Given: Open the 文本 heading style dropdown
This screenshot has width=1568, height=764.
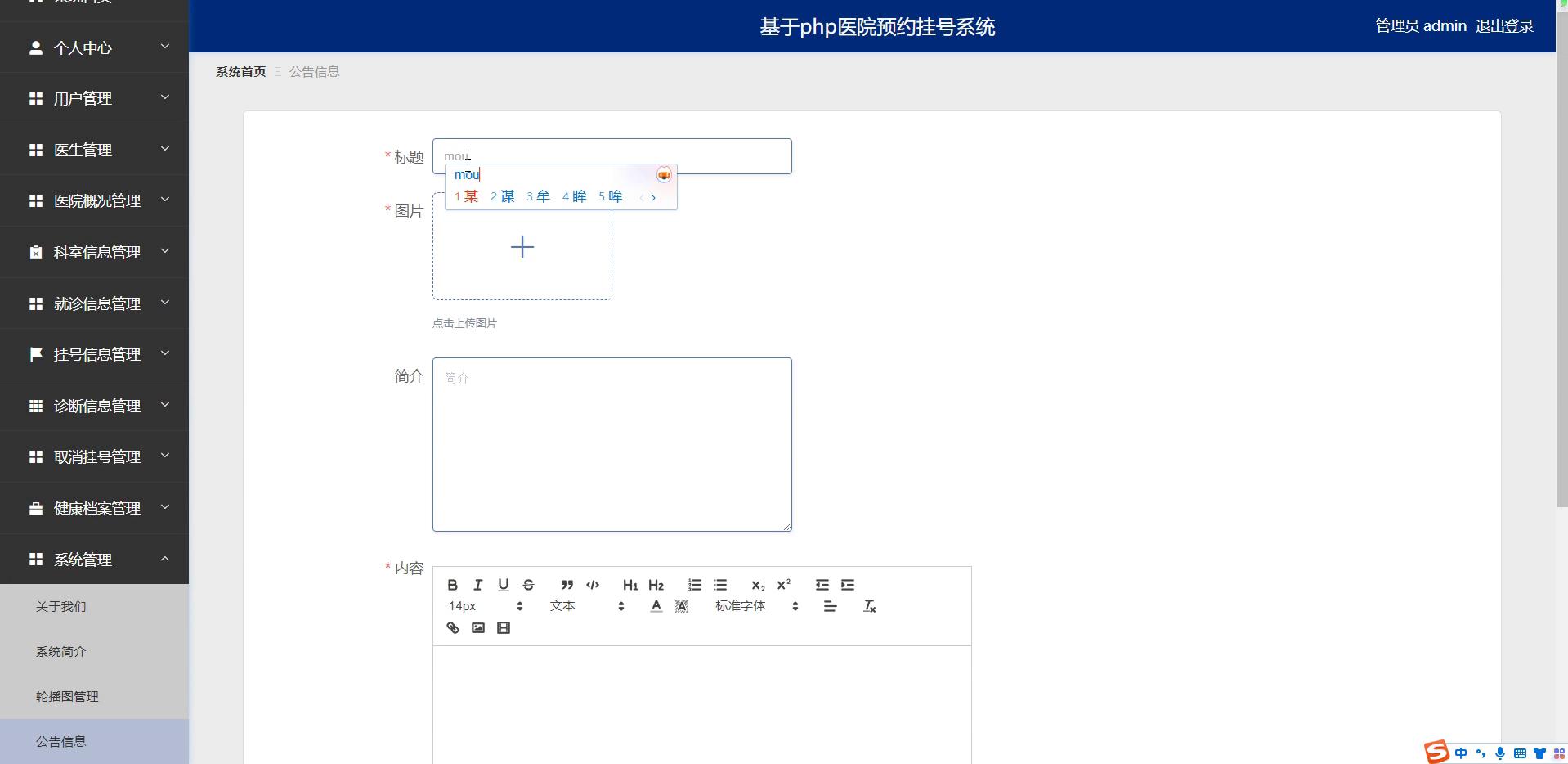Looking at the screenshot, I should 587,606.
